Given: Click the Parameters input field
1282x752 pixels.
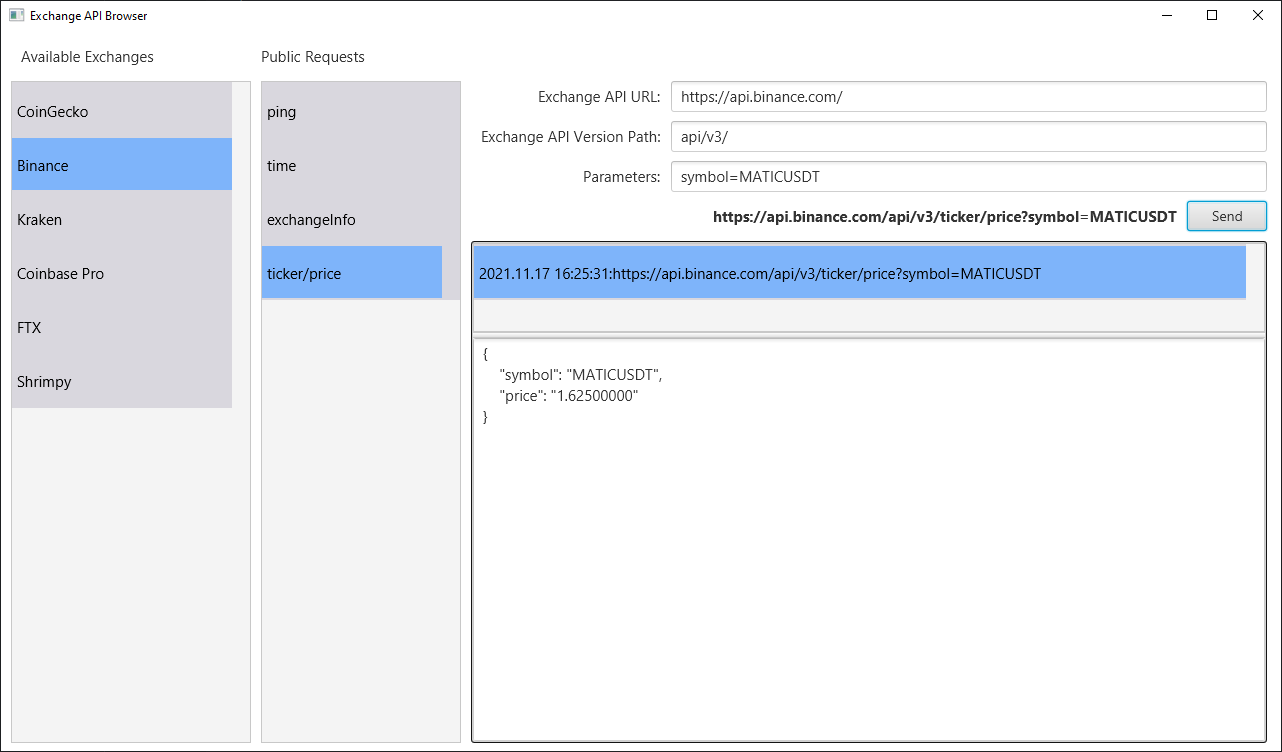Looking at the screenshot, I should point(968,177).
